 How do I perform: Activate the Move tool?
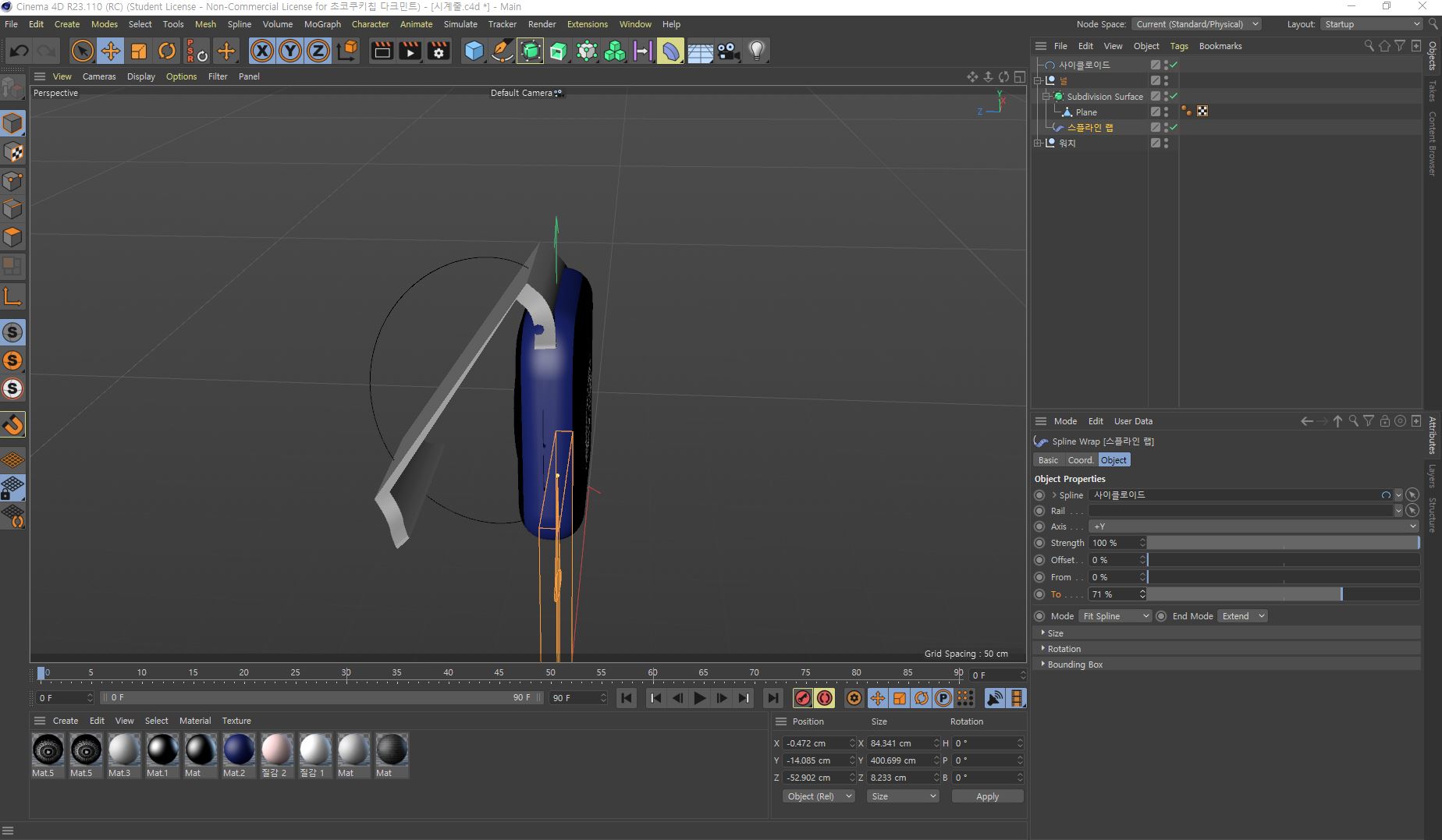pos(111,51)
